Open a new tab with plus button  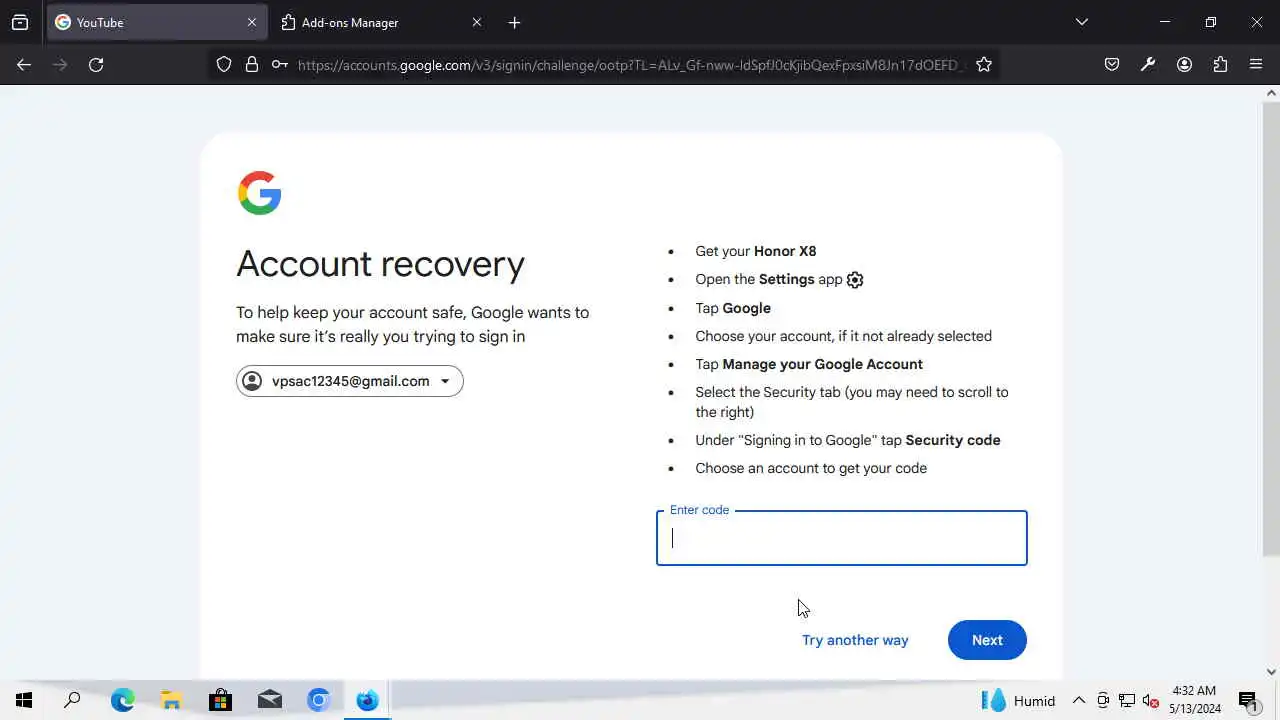tap(514, 22)
